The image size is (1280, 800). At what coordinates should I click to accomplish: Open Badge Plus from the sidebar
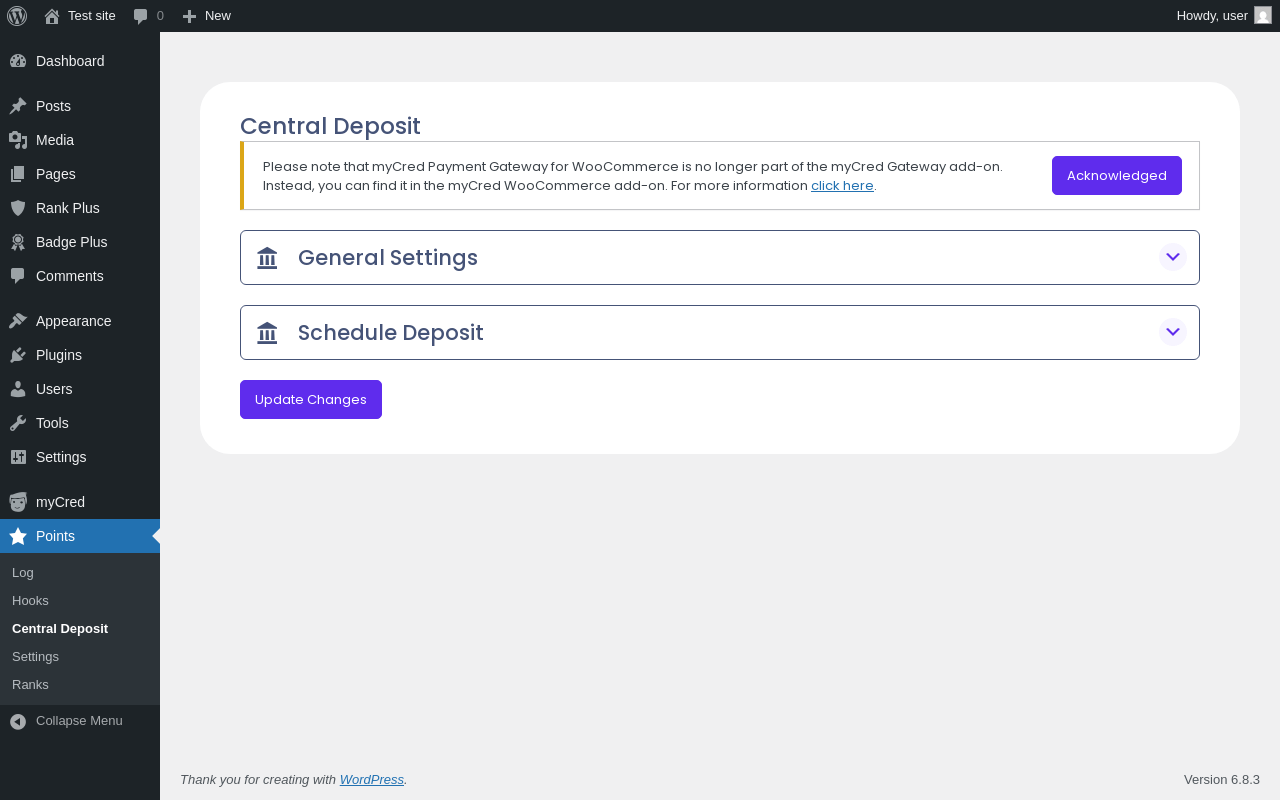click(71, 242)
